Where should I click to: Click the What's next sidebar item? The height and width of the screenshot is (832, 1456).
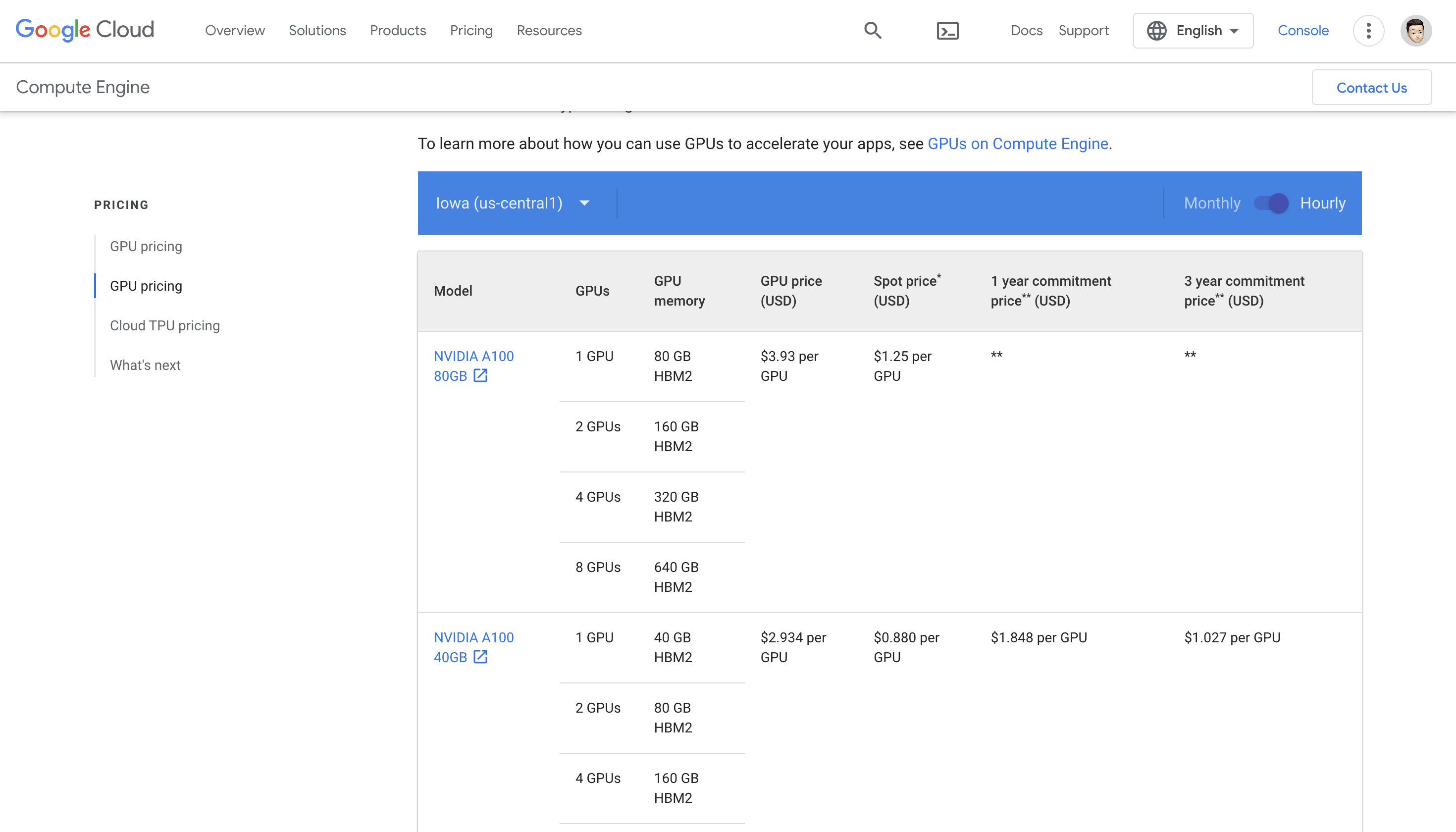pos(145,365)
